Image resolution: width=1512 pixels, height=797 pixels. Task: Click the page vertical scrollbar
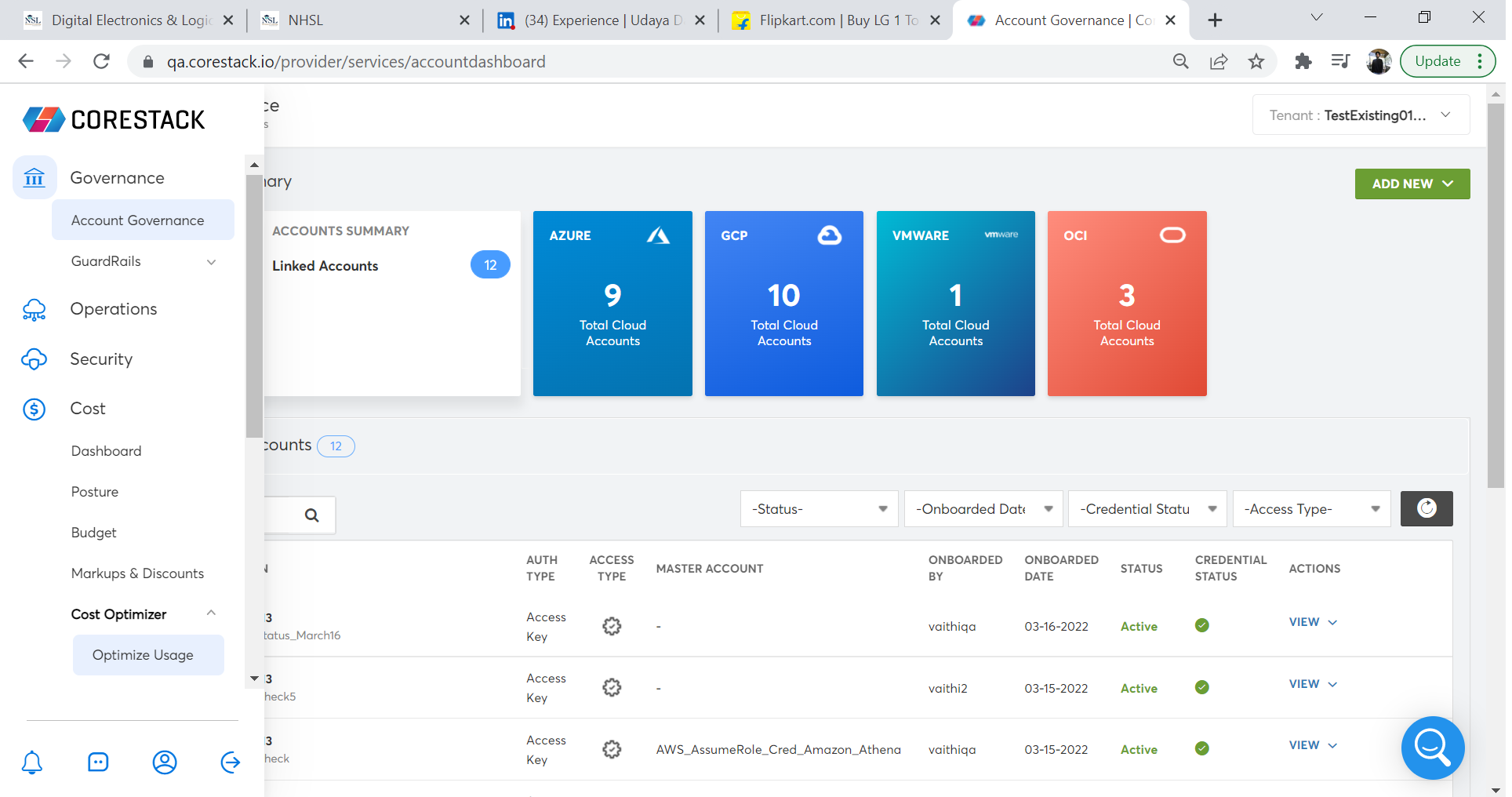(x=1496, y=296)
